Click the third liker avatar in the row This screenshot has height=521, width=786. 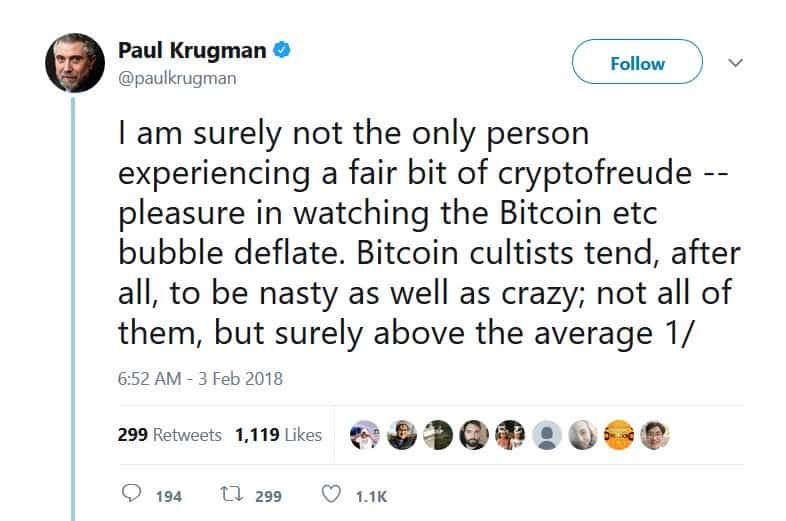tap(438, 434)
